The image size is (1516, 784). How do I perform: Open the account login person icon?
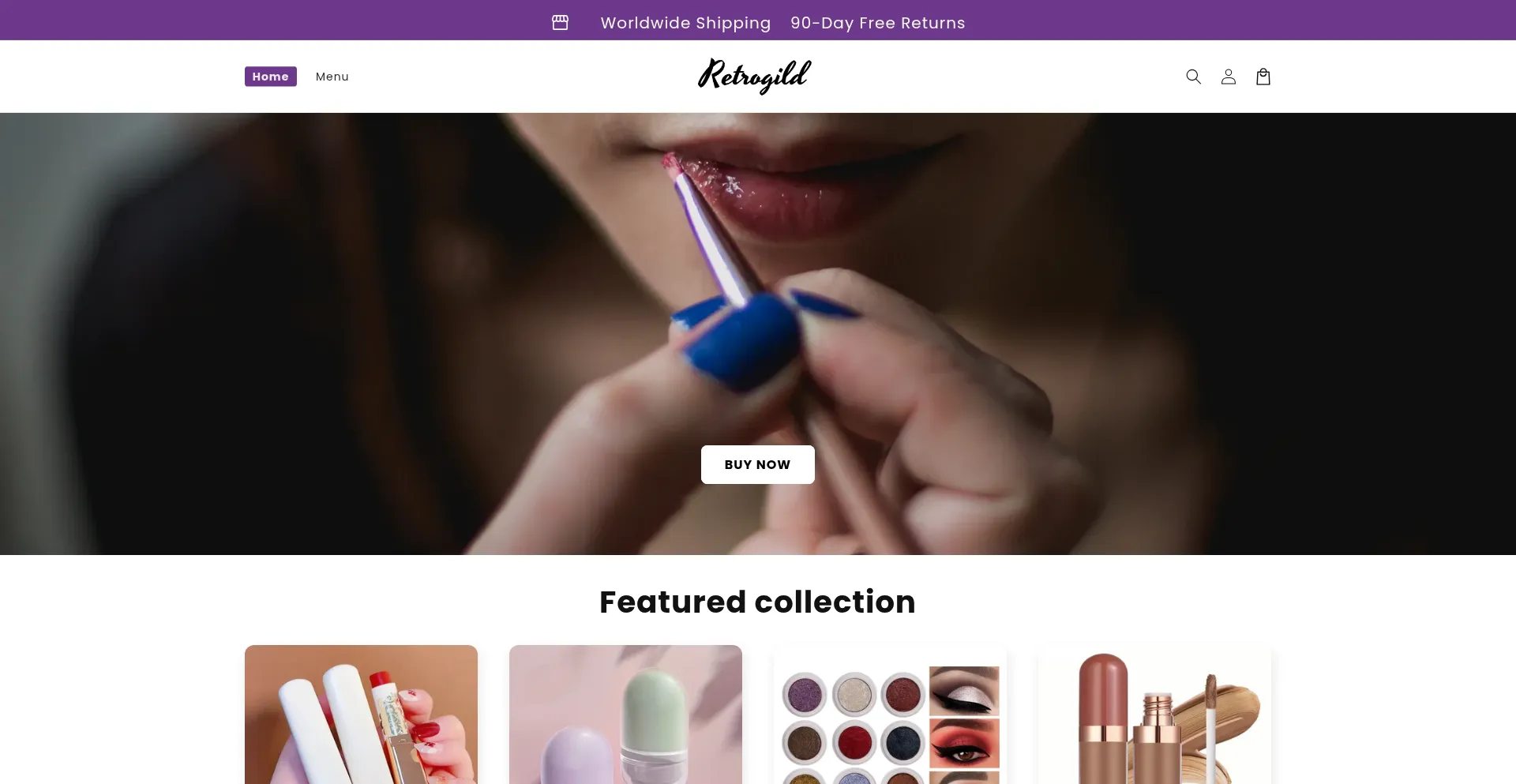pyautogui.click(x=1228, y=77)
